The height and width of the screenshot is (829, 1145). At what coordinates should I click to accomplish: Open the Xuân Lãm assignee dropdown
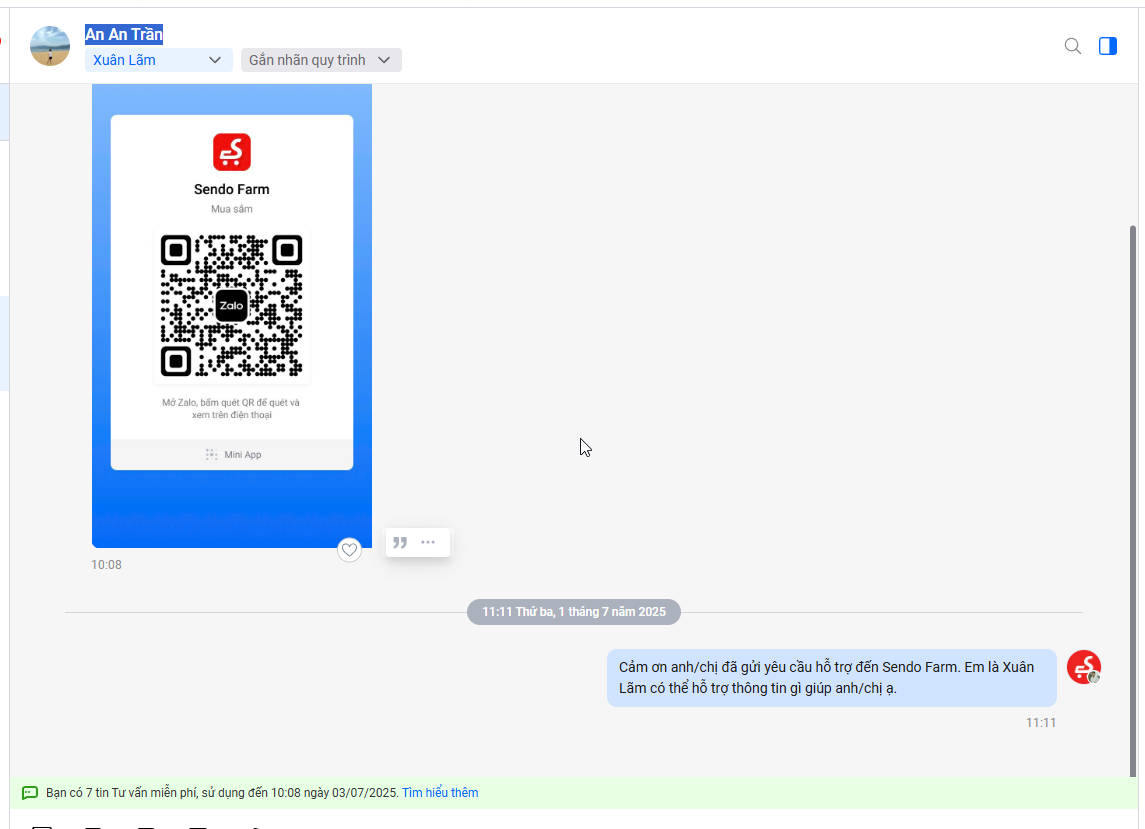[158, 60]
